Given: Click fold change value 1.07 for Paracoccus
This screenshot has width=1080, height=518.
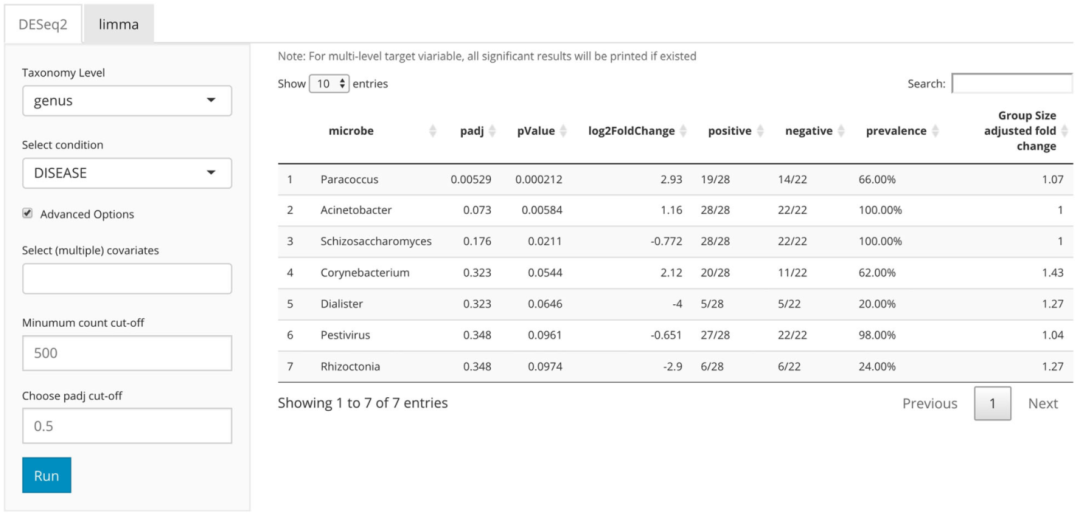Looking at the screenshot, I should click(1052, 179).
